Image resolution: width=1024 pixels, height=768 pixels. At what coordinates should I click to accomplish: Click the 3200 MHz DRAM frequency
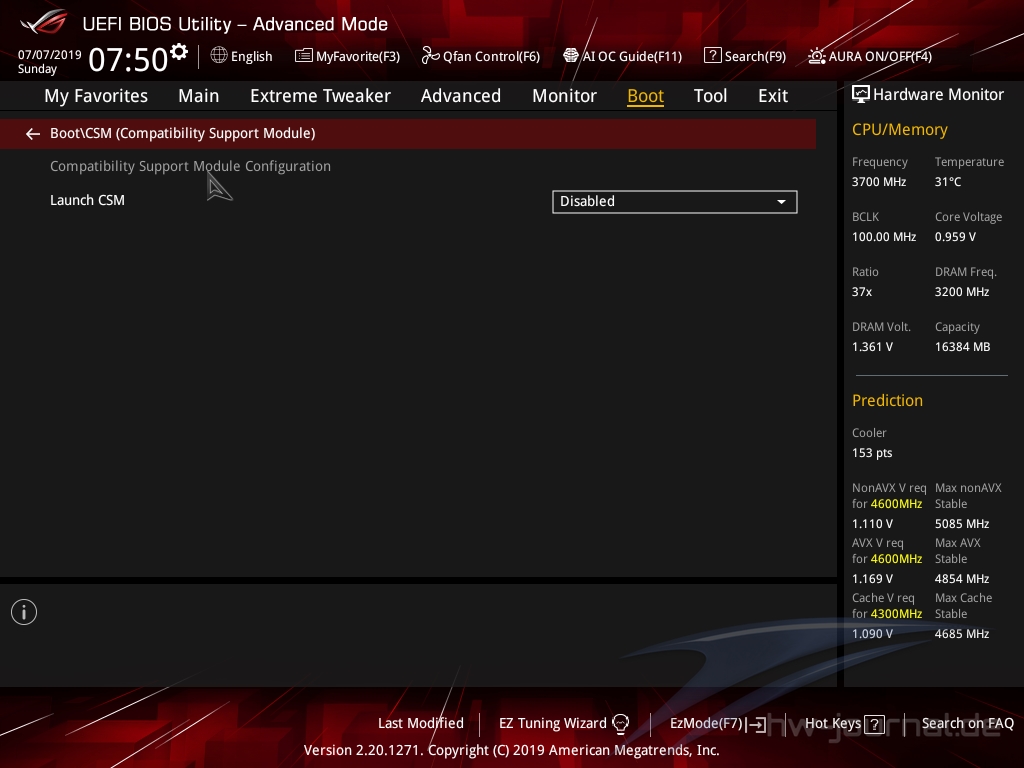[961, 292]
